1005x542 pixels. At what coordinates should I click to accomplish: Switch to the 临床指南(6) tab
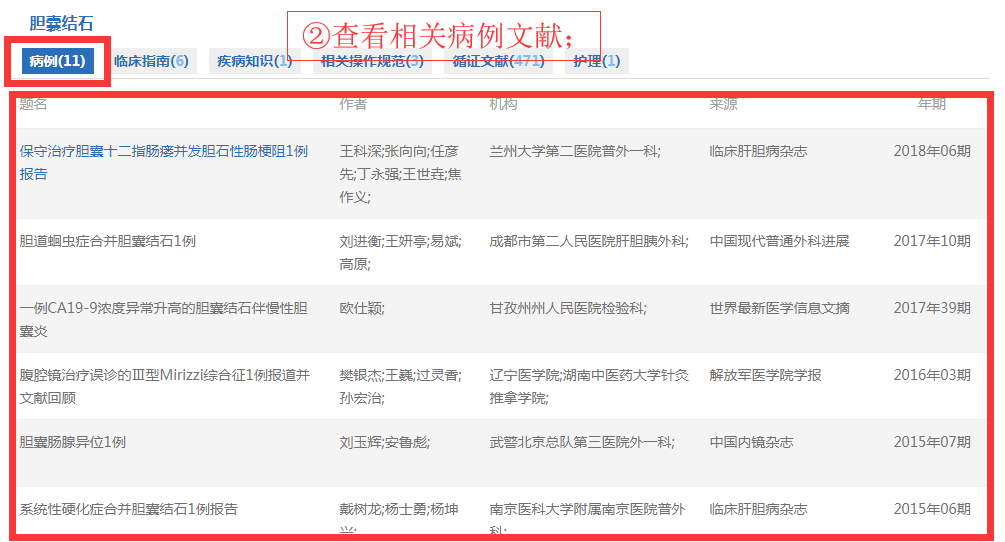(151, 61)
